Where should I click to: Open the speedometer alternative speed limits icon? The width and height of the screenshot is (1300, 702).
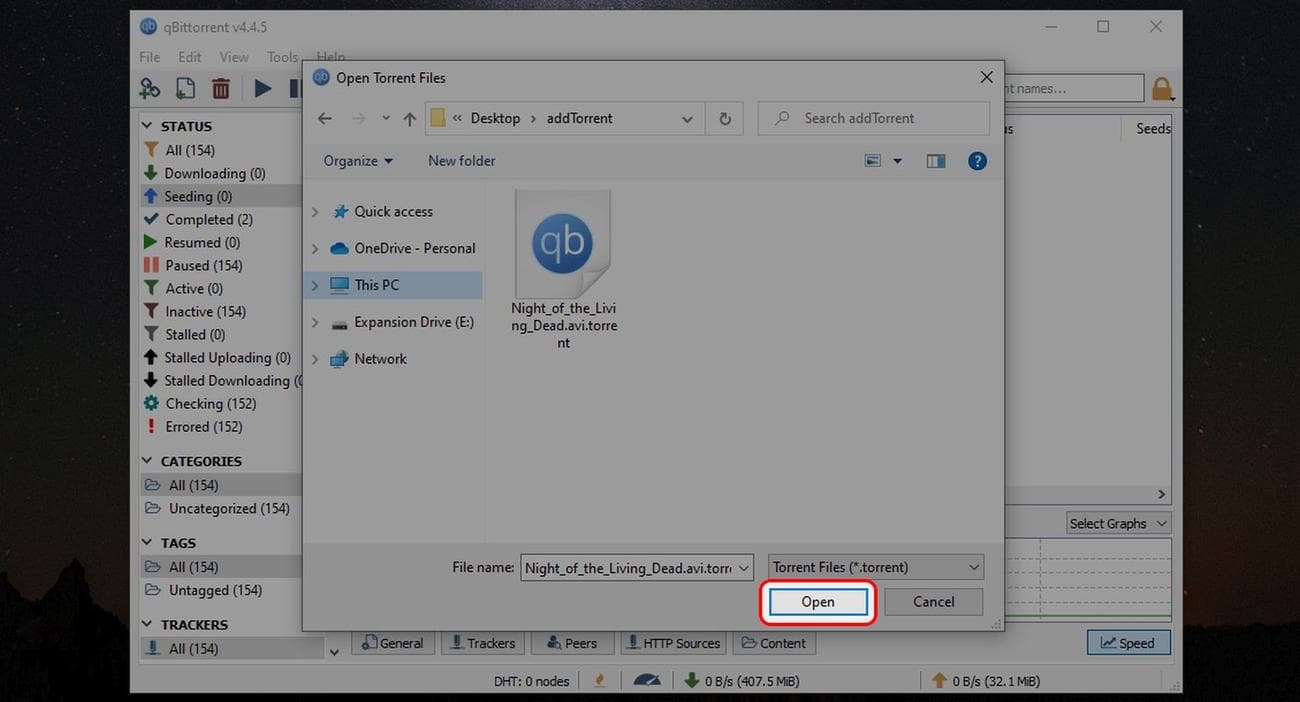point(647,680)
